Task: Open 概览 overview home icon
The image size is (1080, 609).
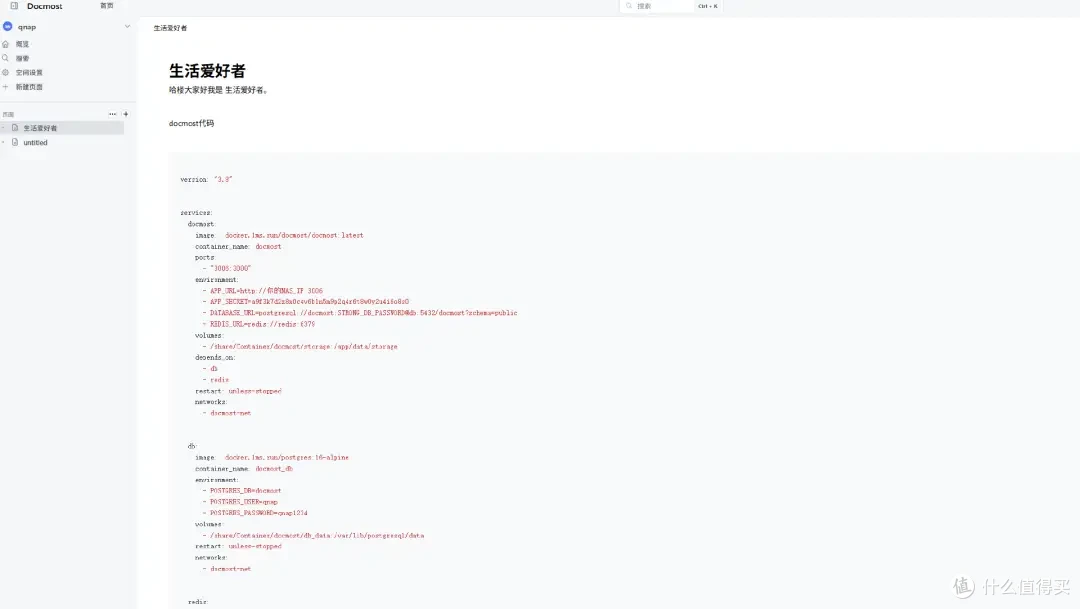Action: coord(6,44)
